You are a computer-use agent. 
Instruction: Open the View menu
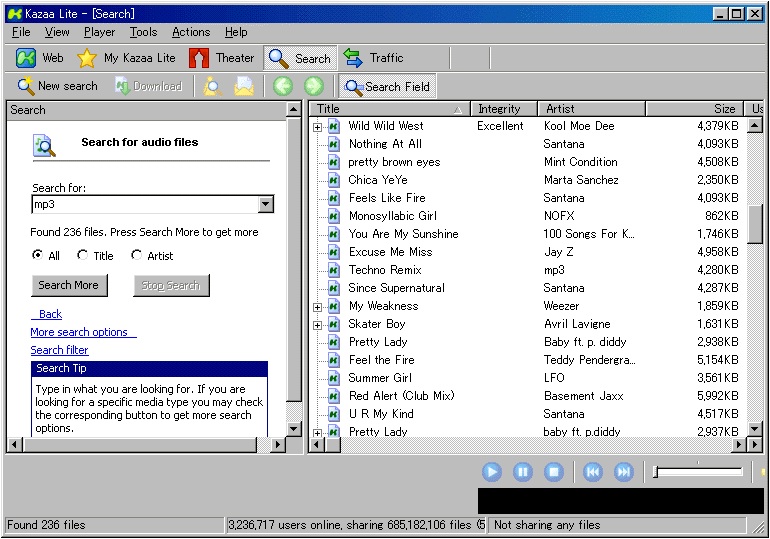click(x=57, y=32)
